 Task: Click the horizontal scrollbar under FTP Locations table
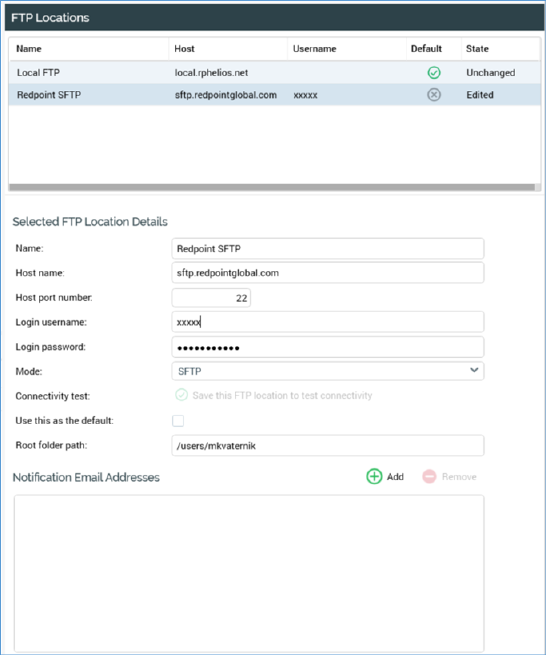272,187
